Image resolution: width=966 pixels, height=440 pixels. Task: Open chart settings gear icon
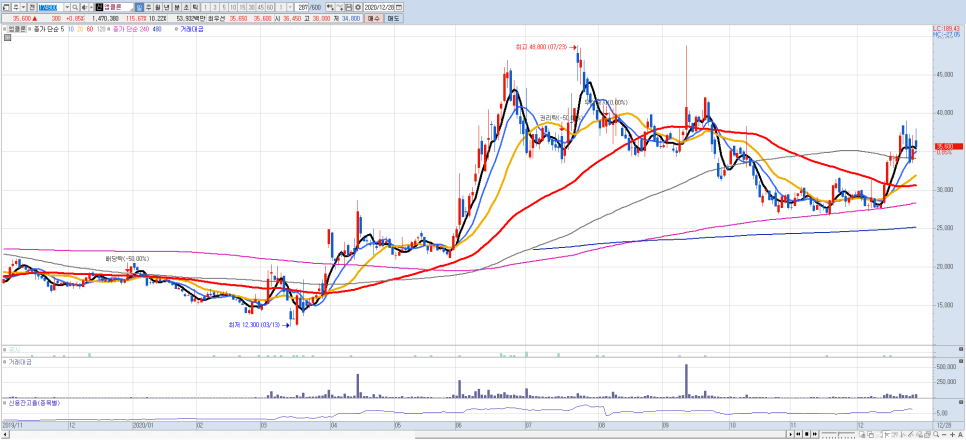click(358, 7)
